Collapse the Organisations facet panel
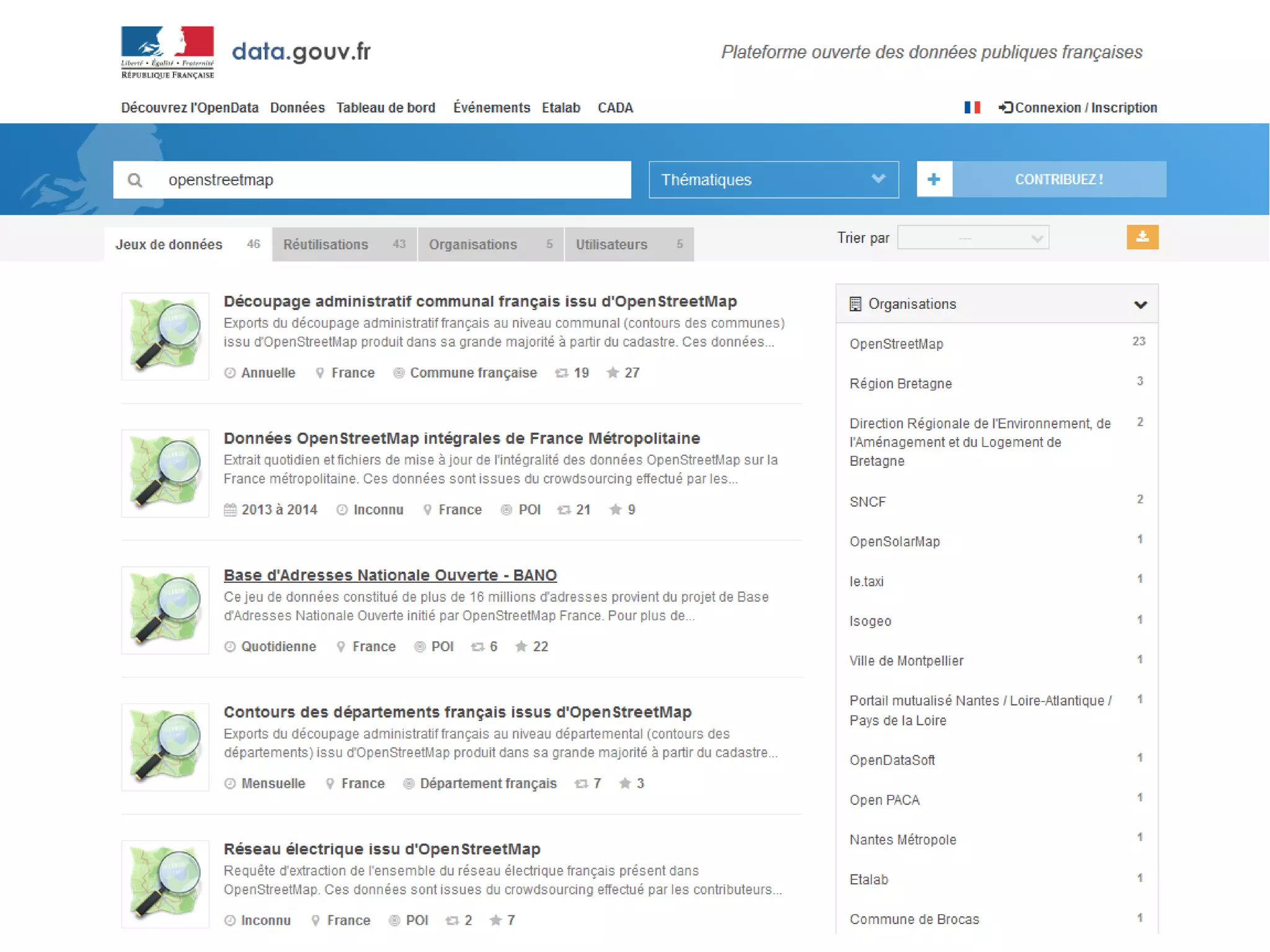 (x=1140, y=305)
